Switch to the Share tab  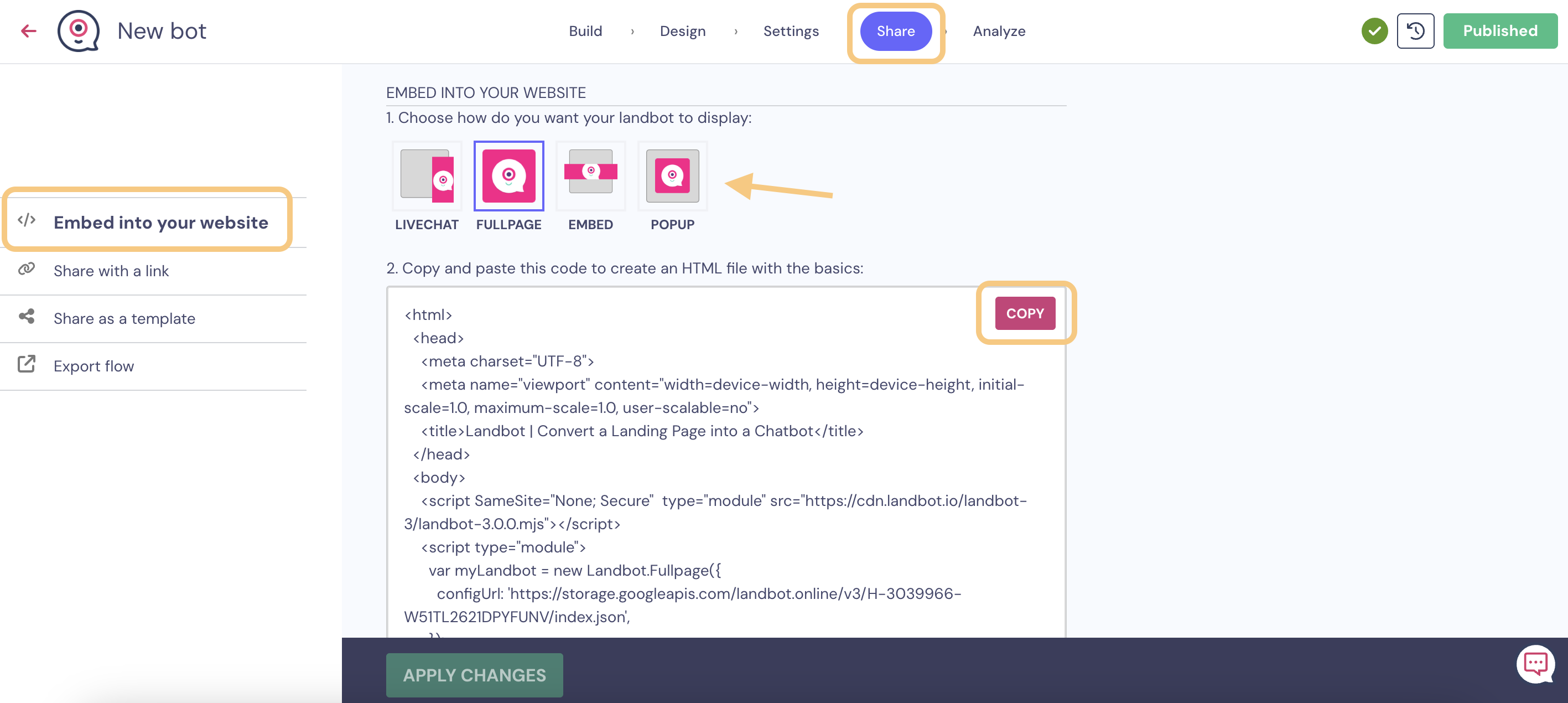coord(895,31)
